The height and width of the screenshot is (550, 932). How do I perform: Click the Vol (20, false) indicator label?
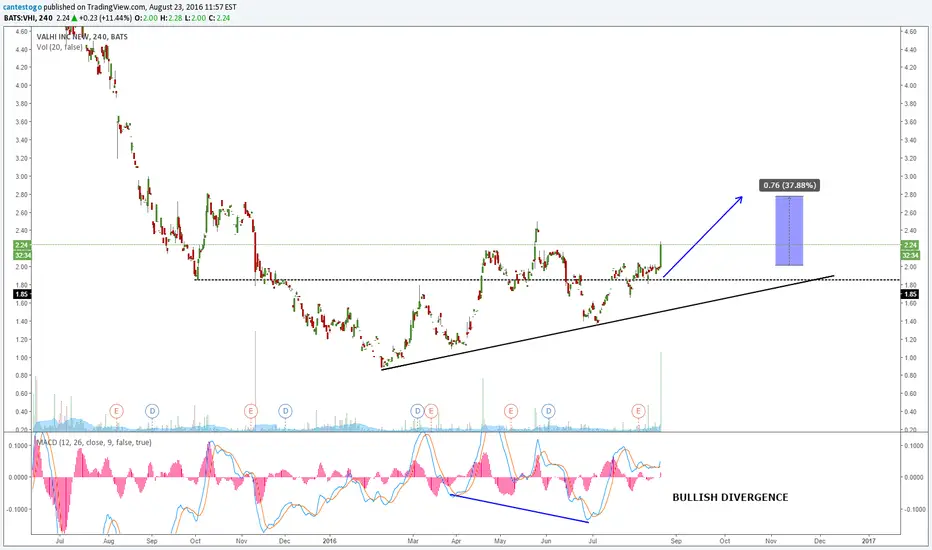[x=59, y=47]
